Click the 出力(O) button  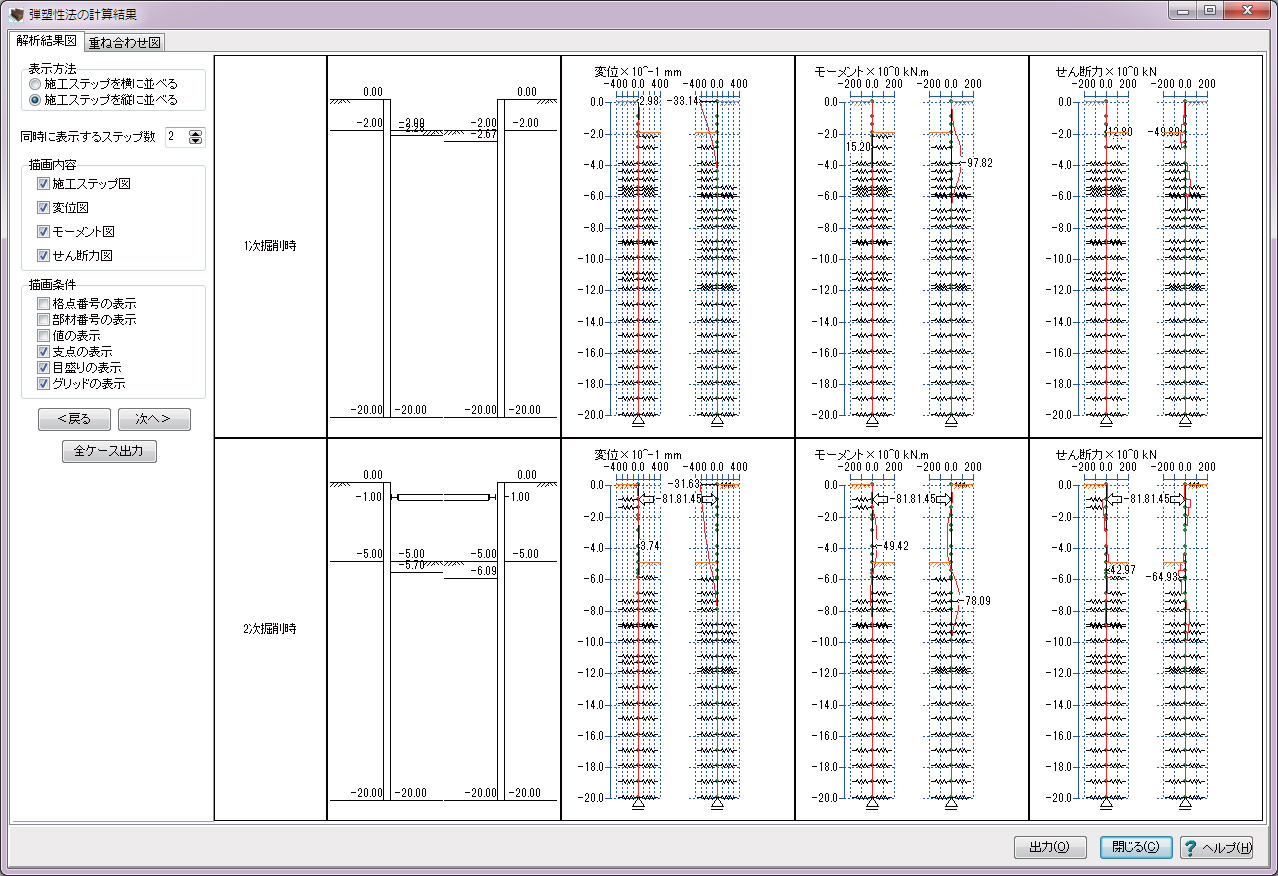[x=1049, y=847]
